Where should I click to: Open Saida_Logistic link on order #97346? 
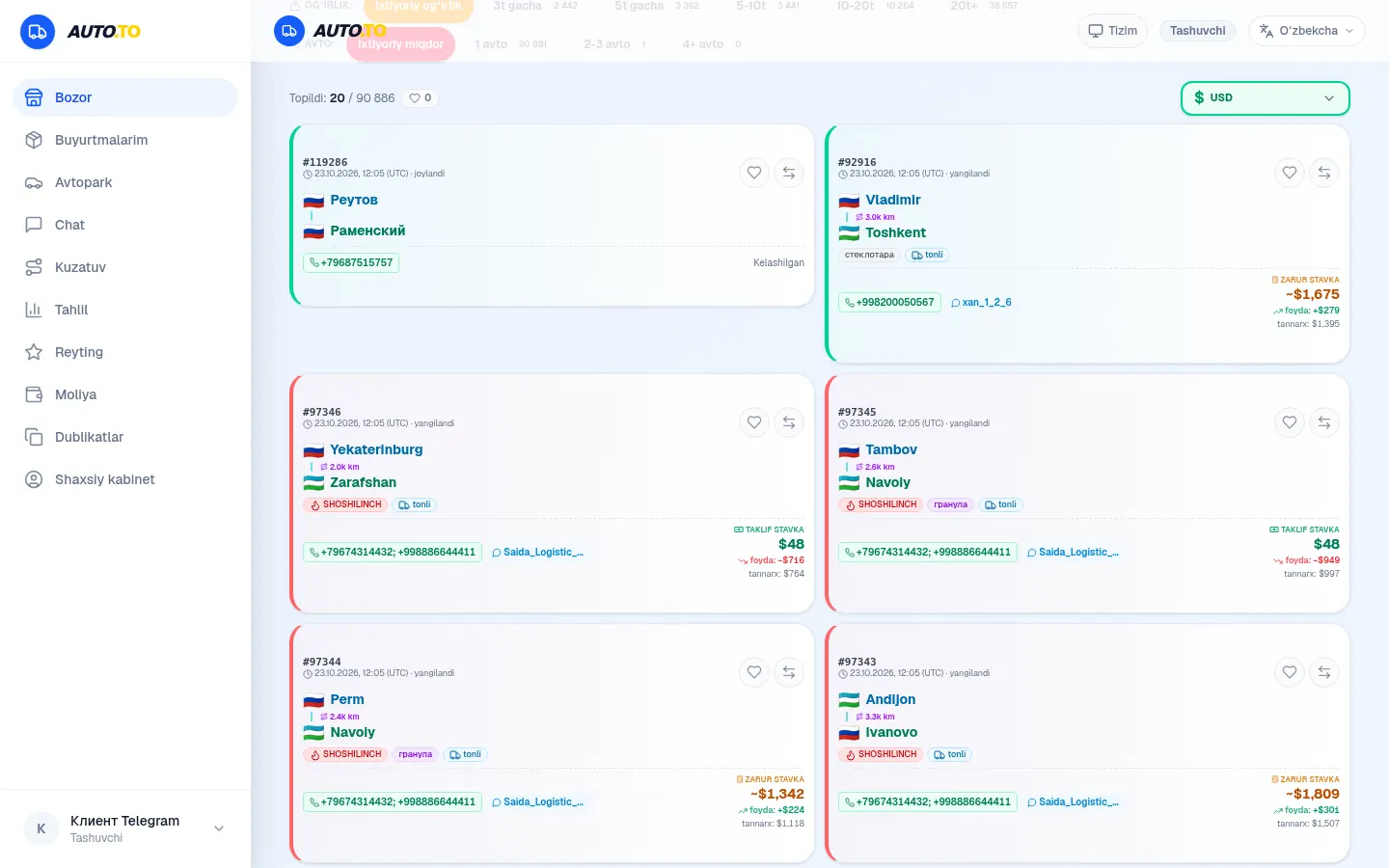pos(537,553)
